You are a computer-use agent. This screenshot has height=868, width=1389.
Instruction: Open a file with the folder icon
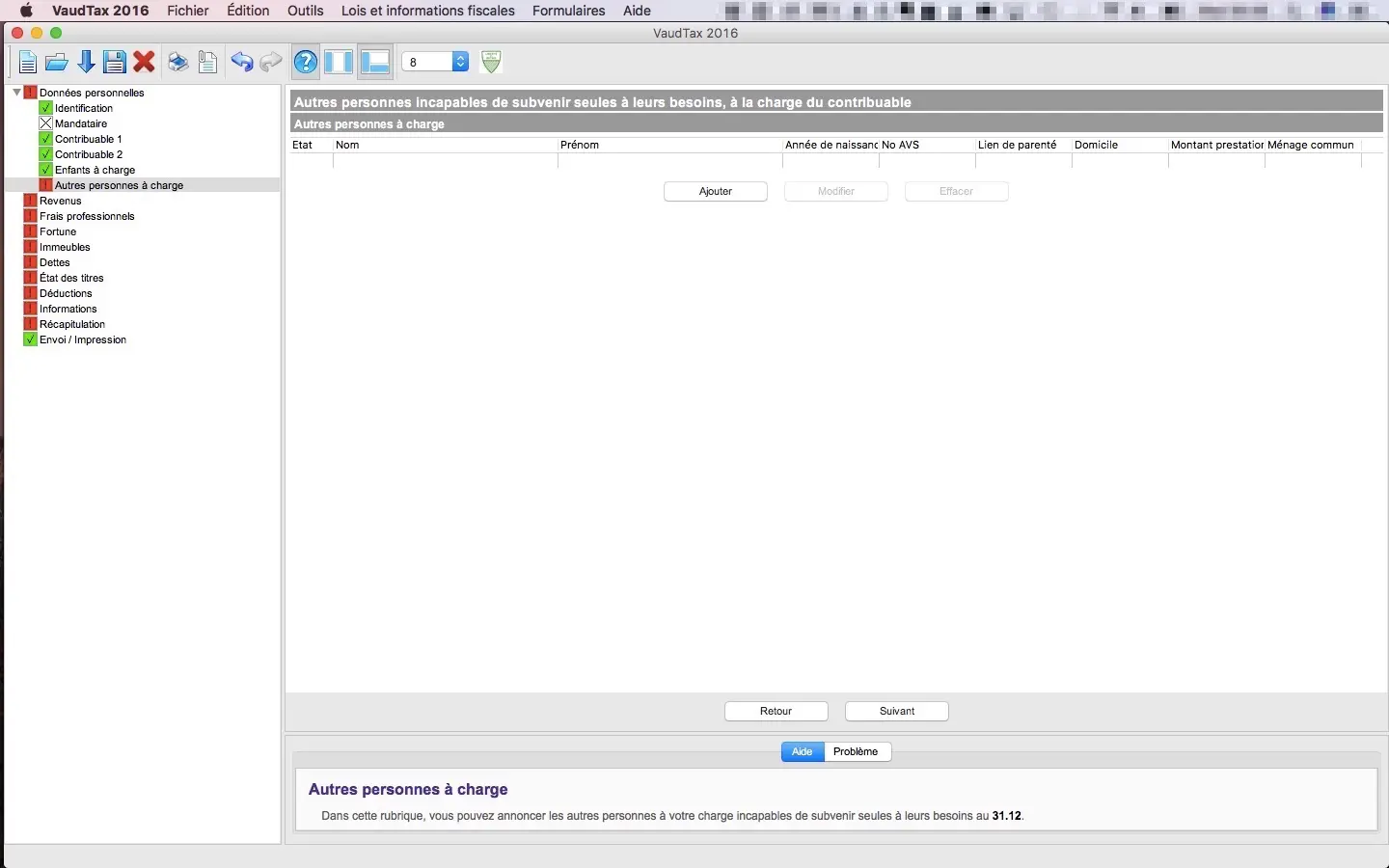tap(57, 63)
